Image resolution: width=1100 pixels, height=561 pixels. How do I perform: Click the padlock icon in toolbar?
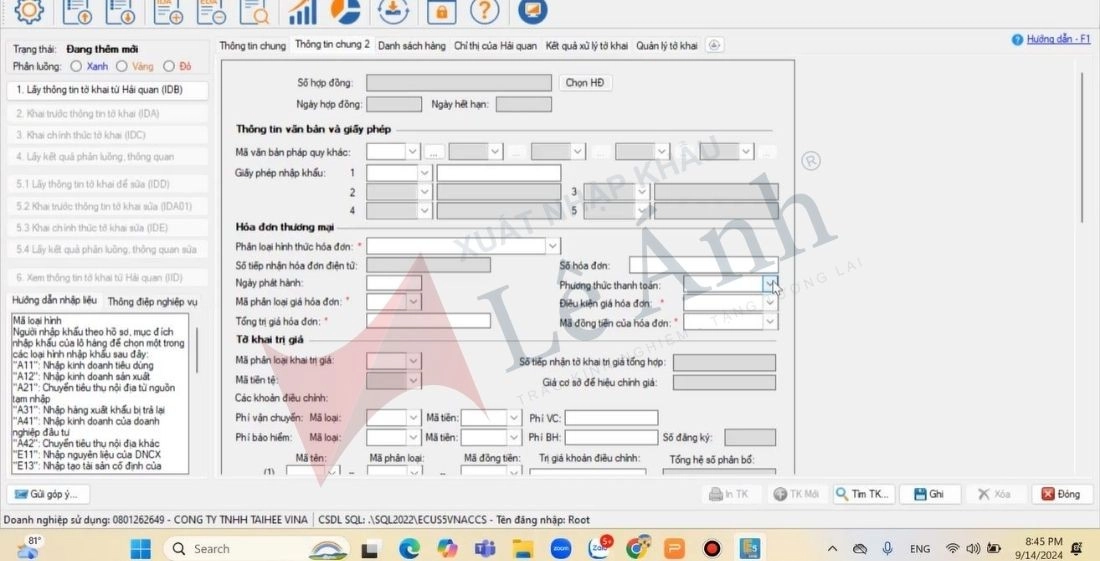pyautogui.click(x=440, y=10)
